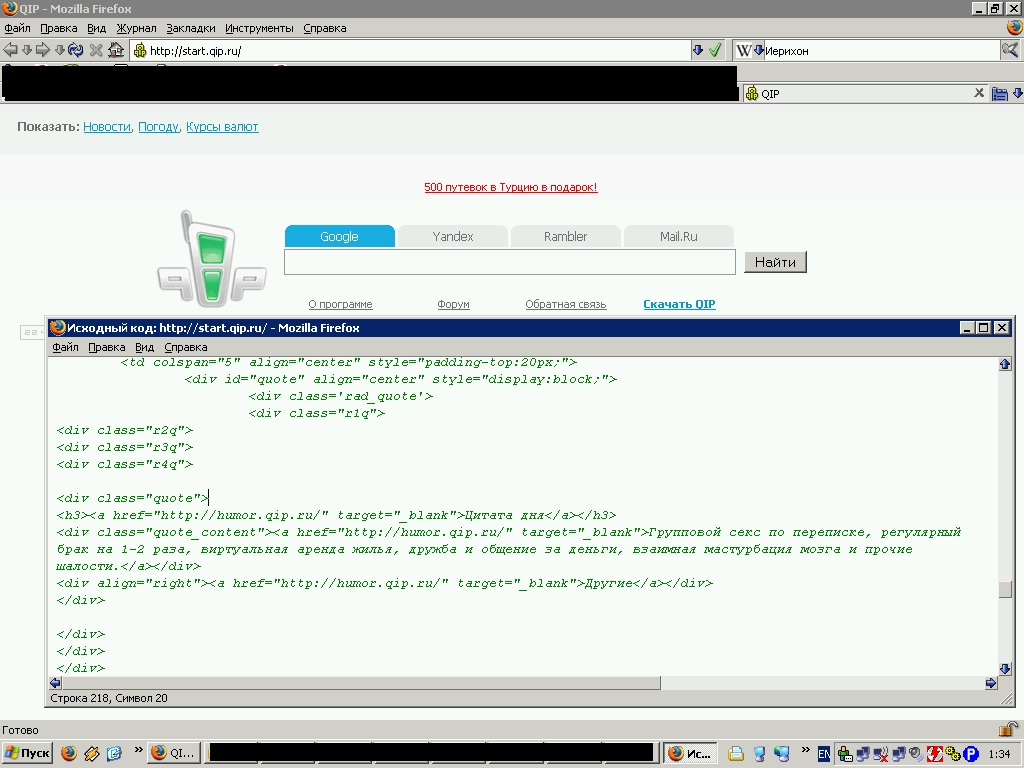Open the О программе link
Viewport: 1024px width, 768px height.
point(340,304)
